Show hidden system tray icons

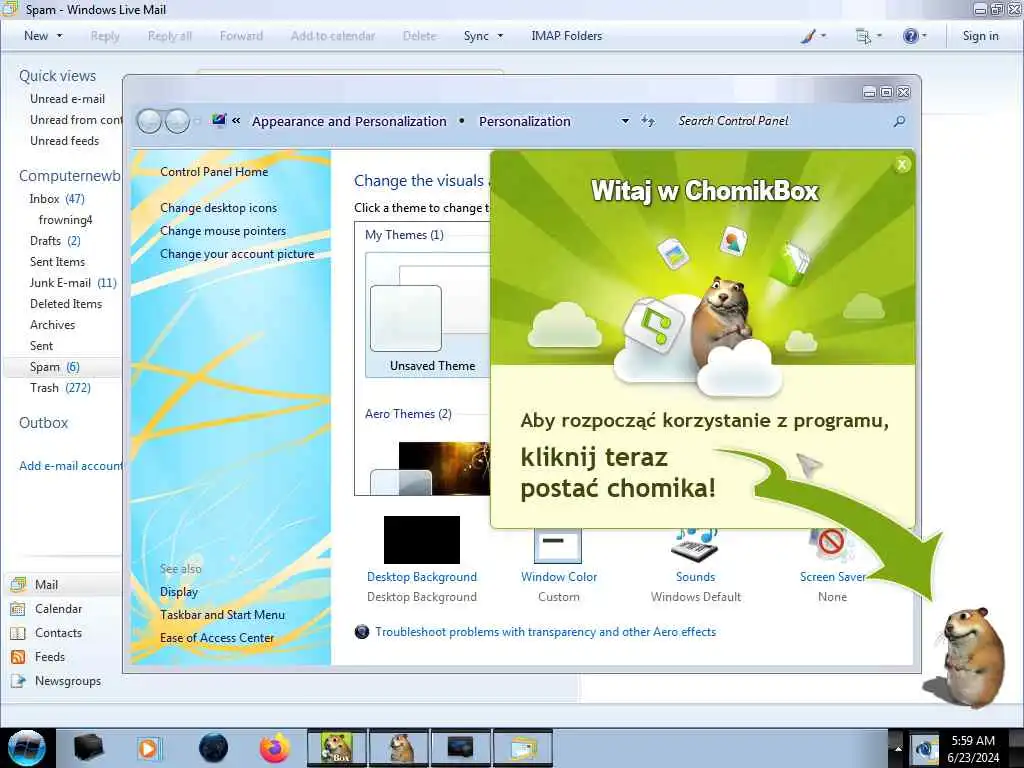[x=897, y=749]
